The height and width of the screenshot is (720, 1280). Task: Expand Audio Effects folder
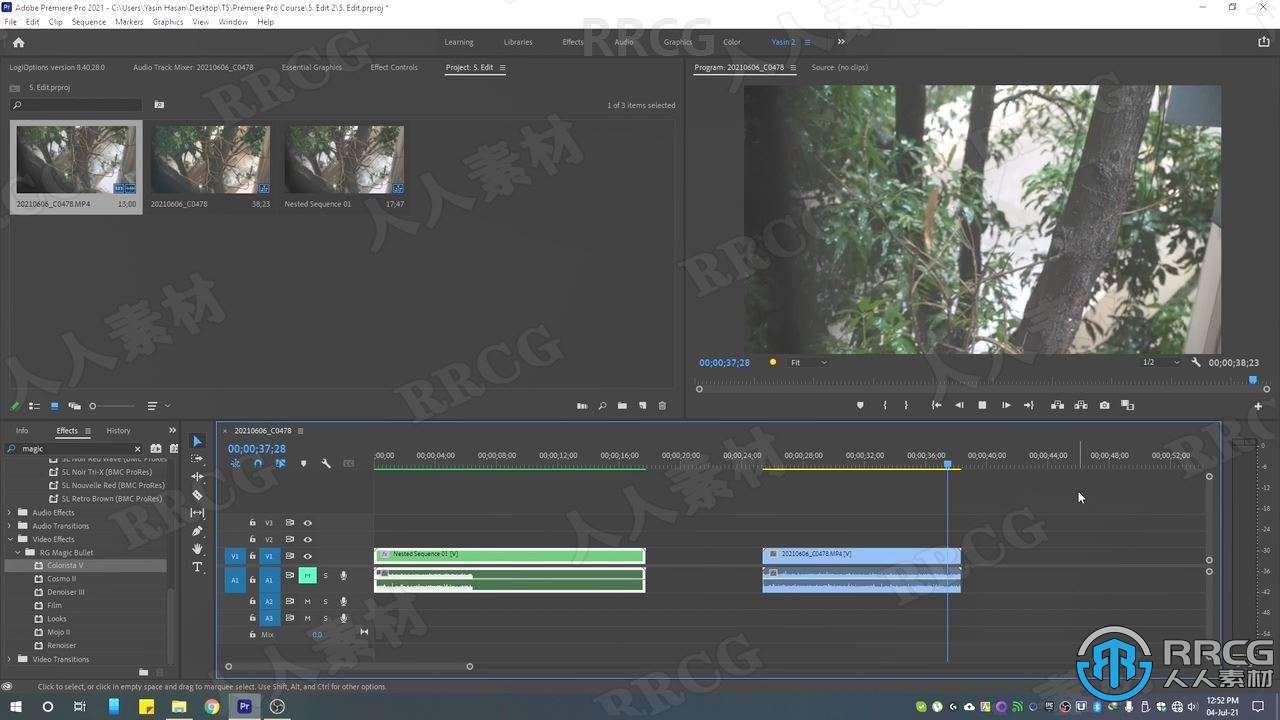click(x=10, y=512)
